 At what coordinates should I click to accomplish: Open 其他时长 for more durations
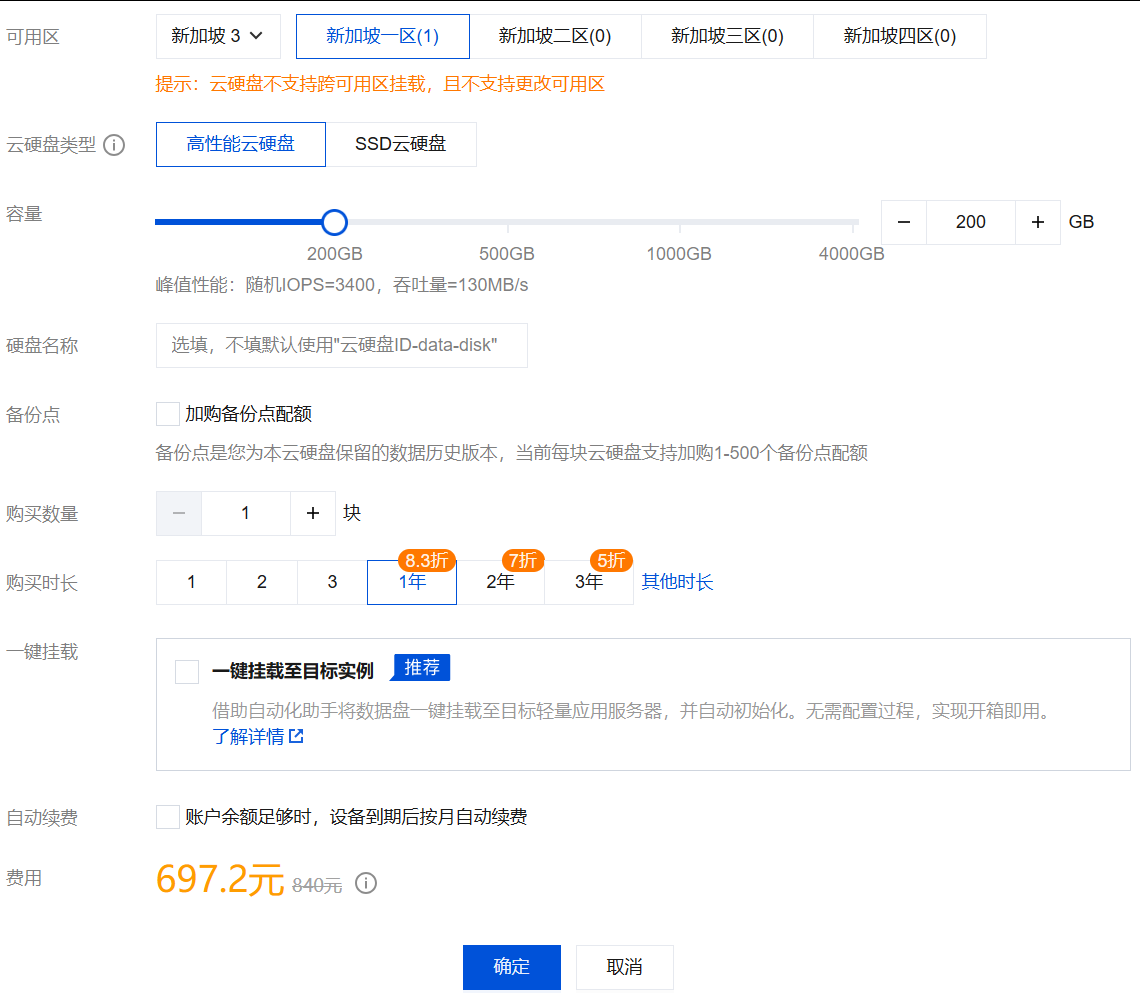(677, 582)
